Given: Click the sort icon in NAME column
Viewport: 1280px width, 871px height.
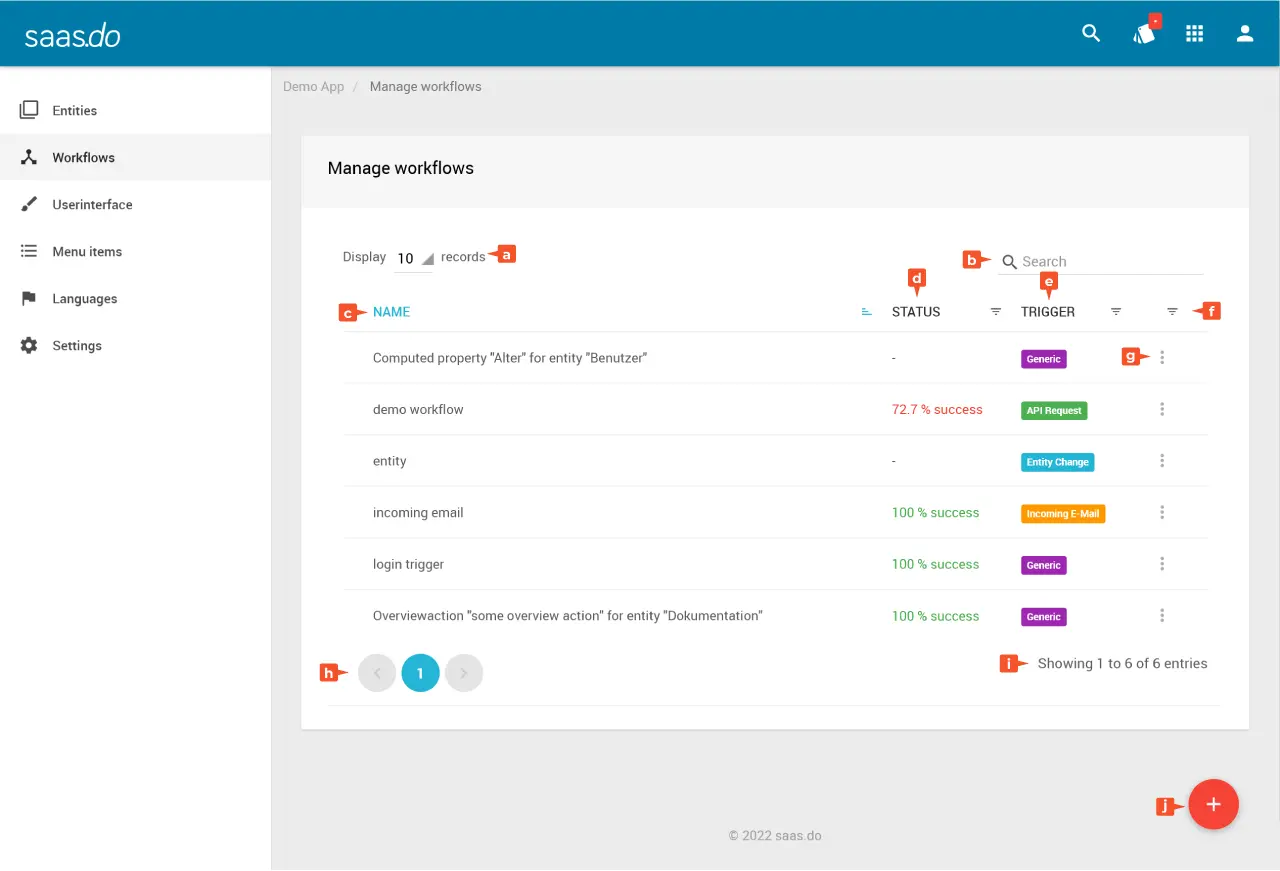Looking at the screenshot, I should click(x=867, y=312).
